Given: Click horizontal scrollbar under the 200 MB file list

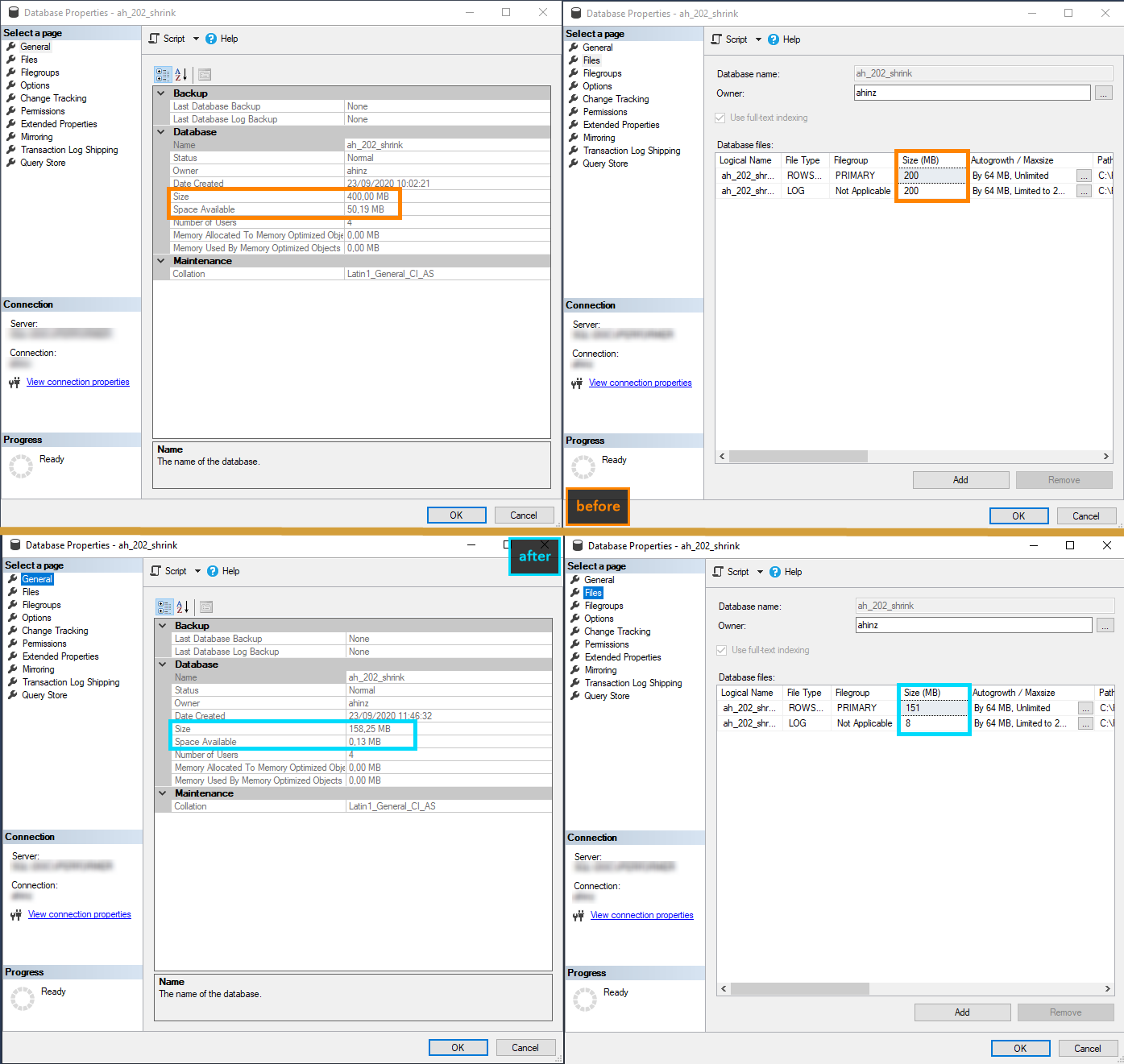Looking at the screenshot, I should (798, 456).
